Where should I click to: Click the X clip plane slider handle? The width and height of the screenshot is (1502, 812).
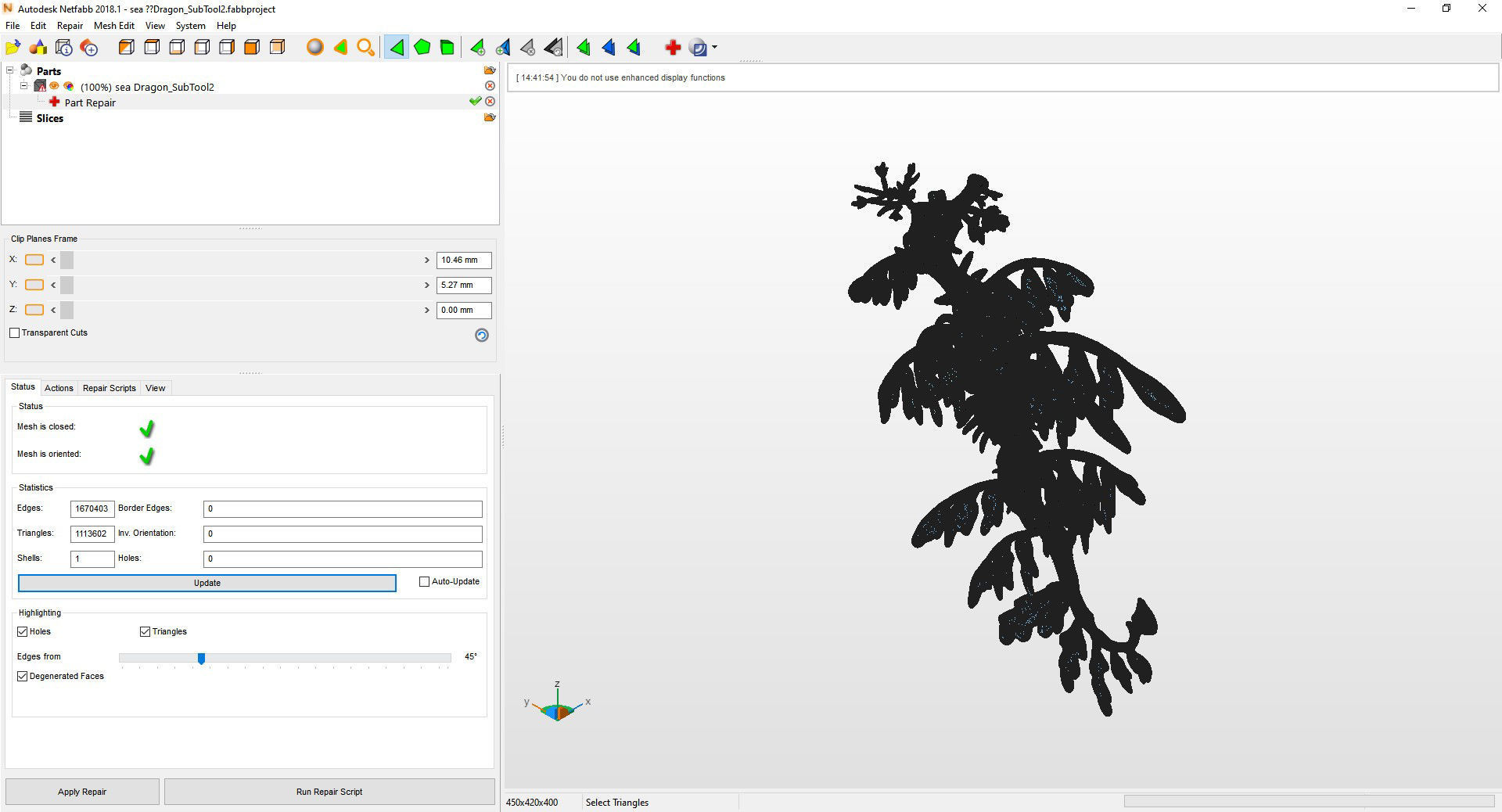click(x=66, y=260)
